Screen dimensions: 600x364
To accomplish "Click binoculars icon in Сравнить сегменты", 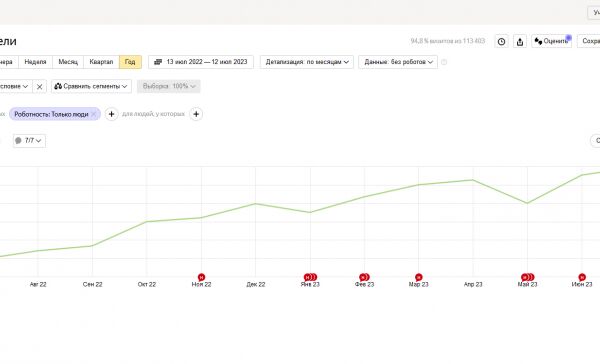I will [x=58, y=86].
